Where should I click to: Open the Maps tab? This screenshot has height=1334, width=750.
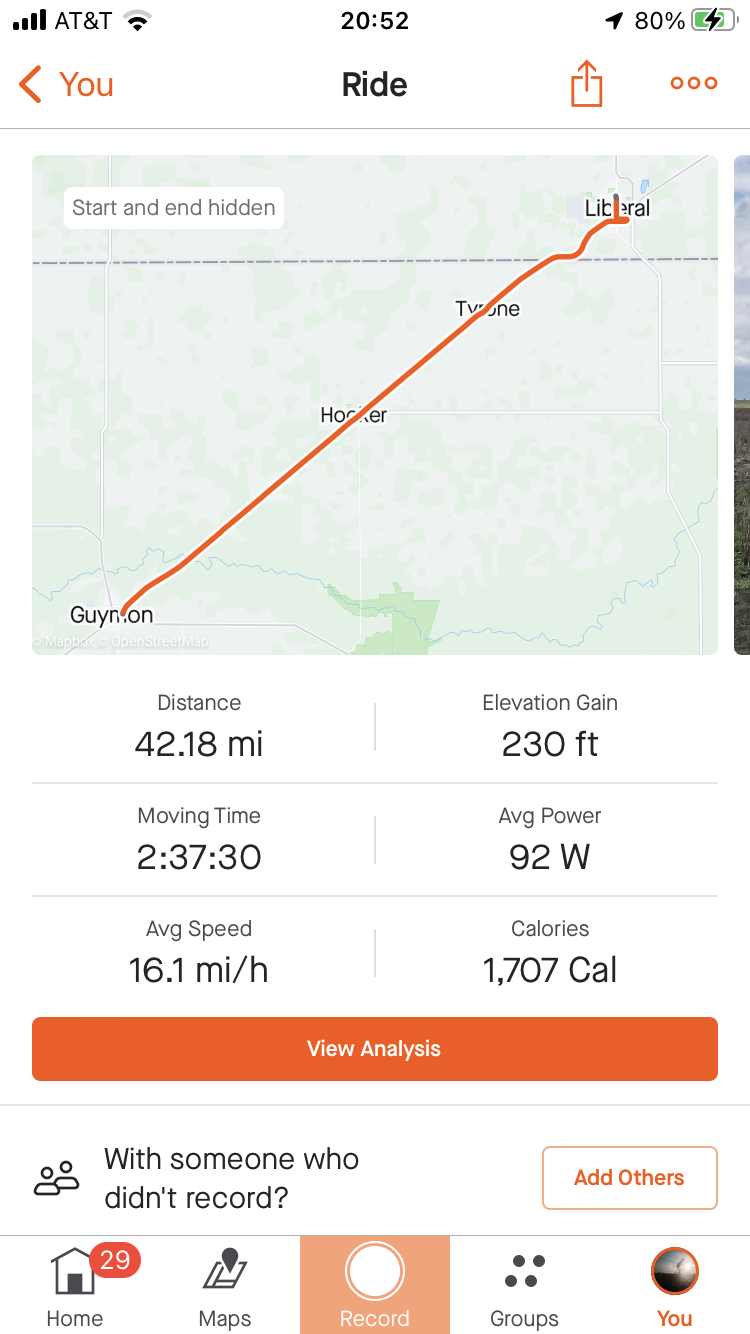(x=225, y=1286)
